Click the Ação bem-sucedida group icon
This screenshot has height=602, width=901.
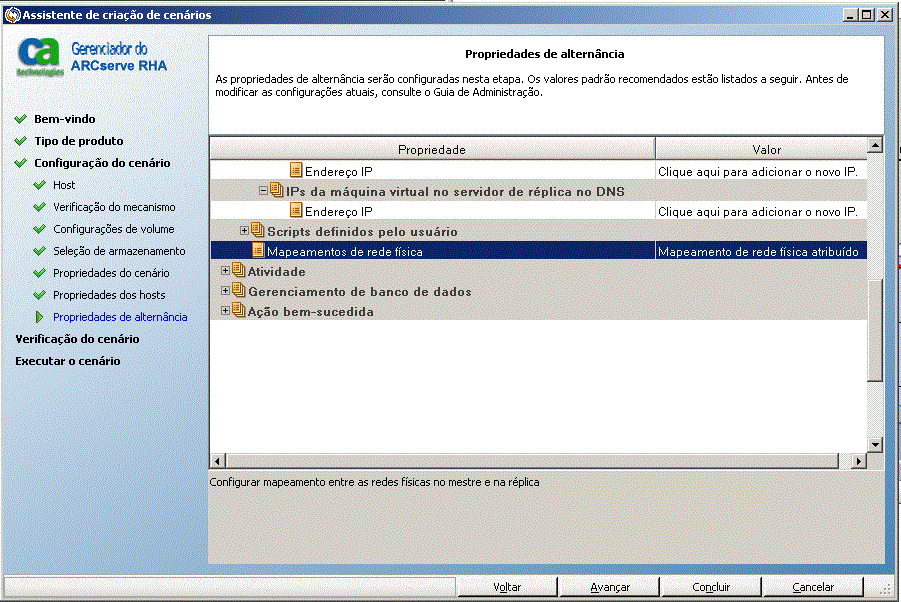[239, 311]
